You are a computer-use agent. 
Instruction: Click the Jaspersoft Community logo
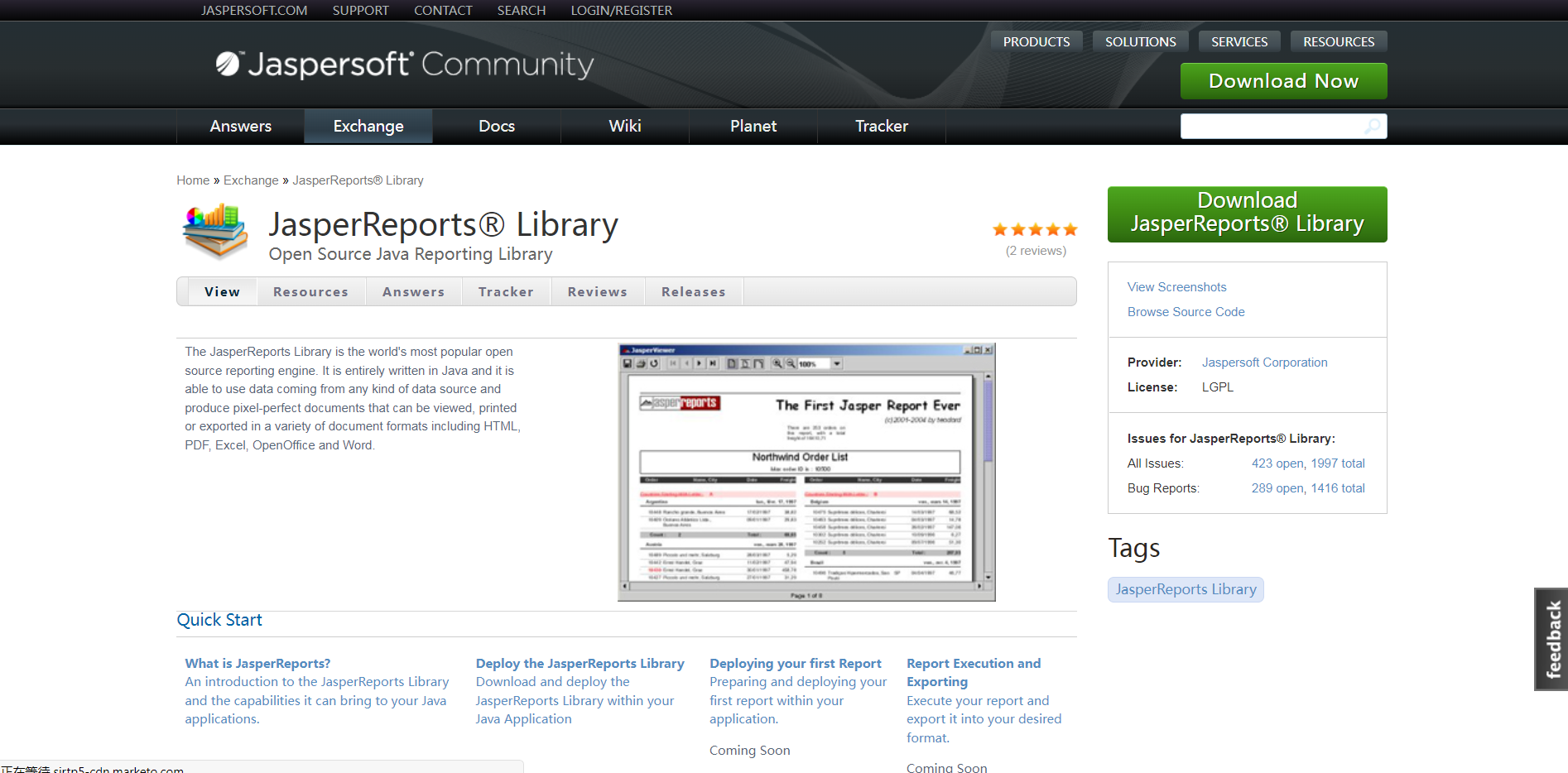pos(402,64)
